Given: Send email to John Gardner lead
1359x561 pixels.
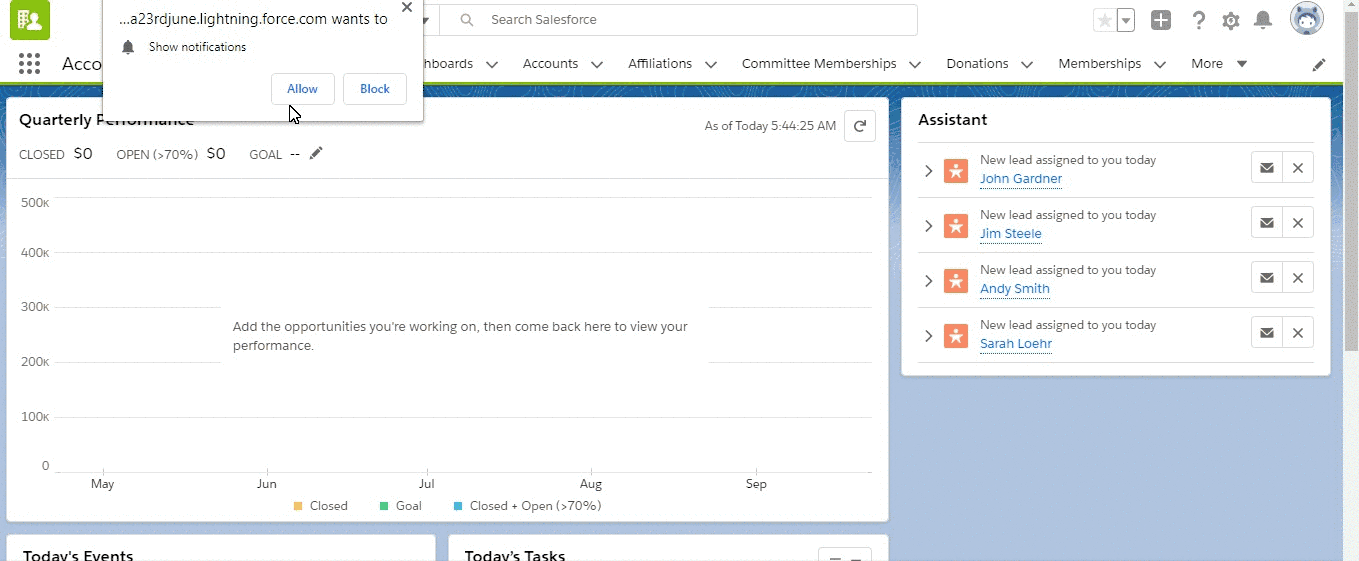Looking at the screenshot, I should pos(1266,168).
